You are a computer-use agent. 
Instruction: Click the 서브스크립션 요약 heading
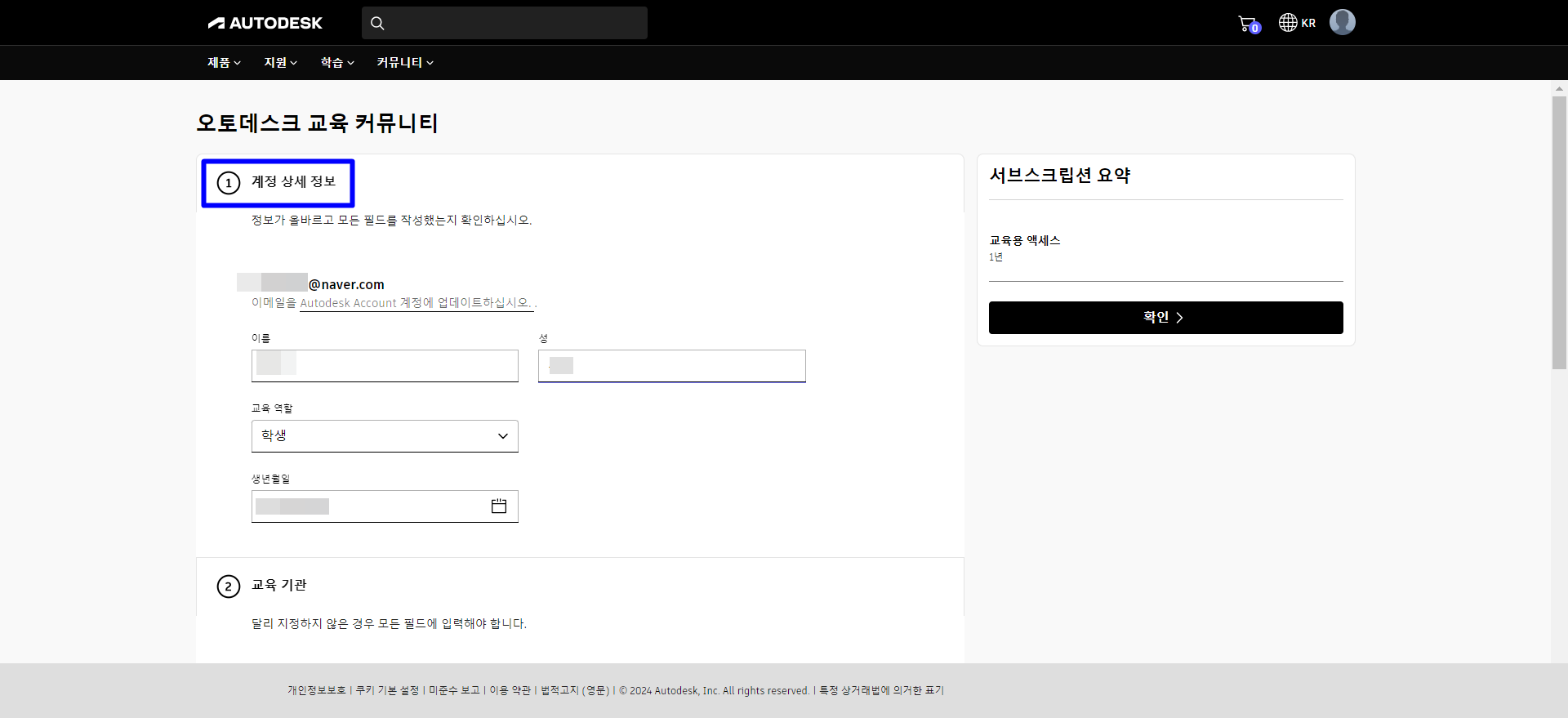click(1060, 176)
